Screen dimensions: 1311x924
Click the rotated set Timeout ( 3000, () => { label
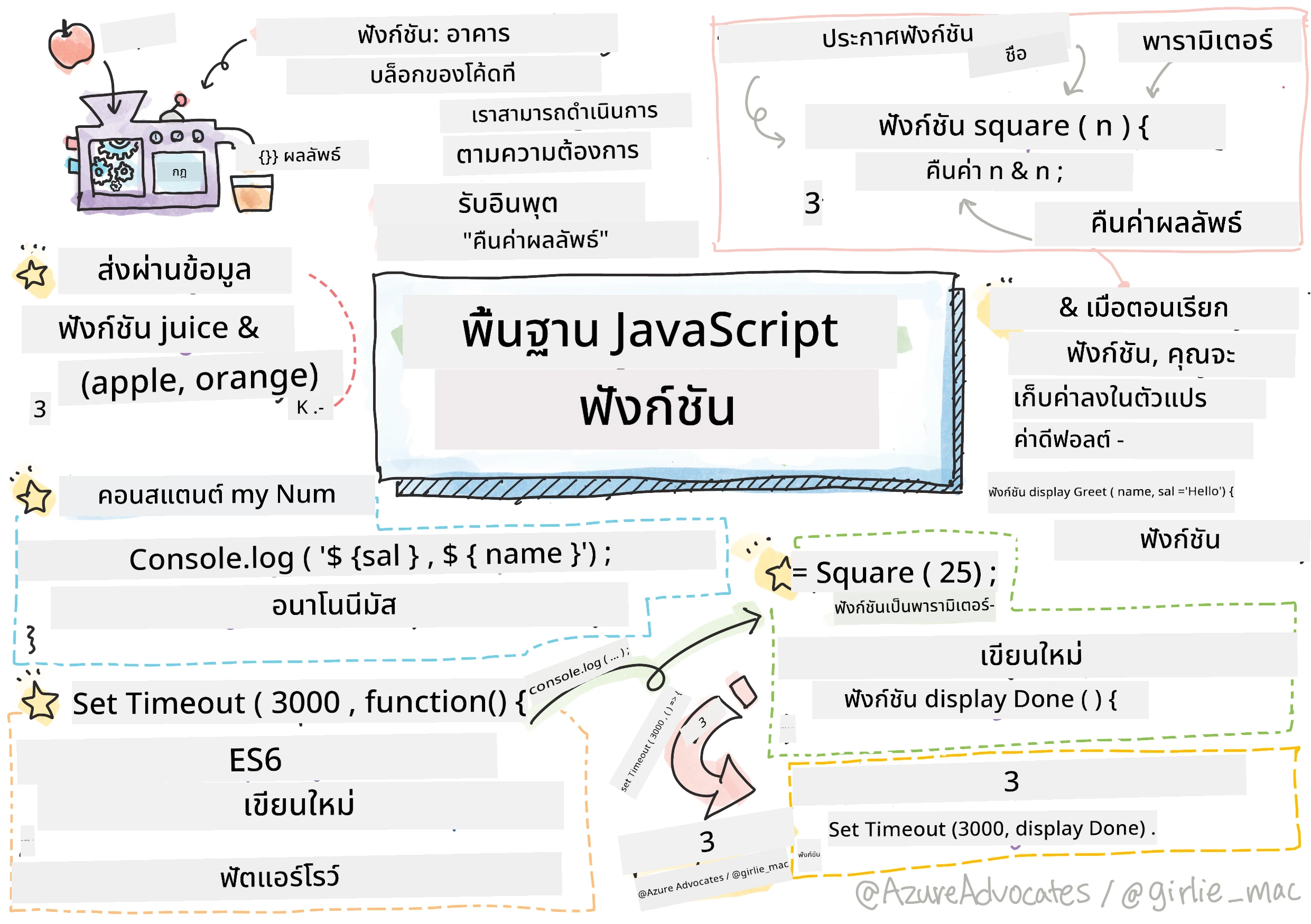[x=651, y=742]
